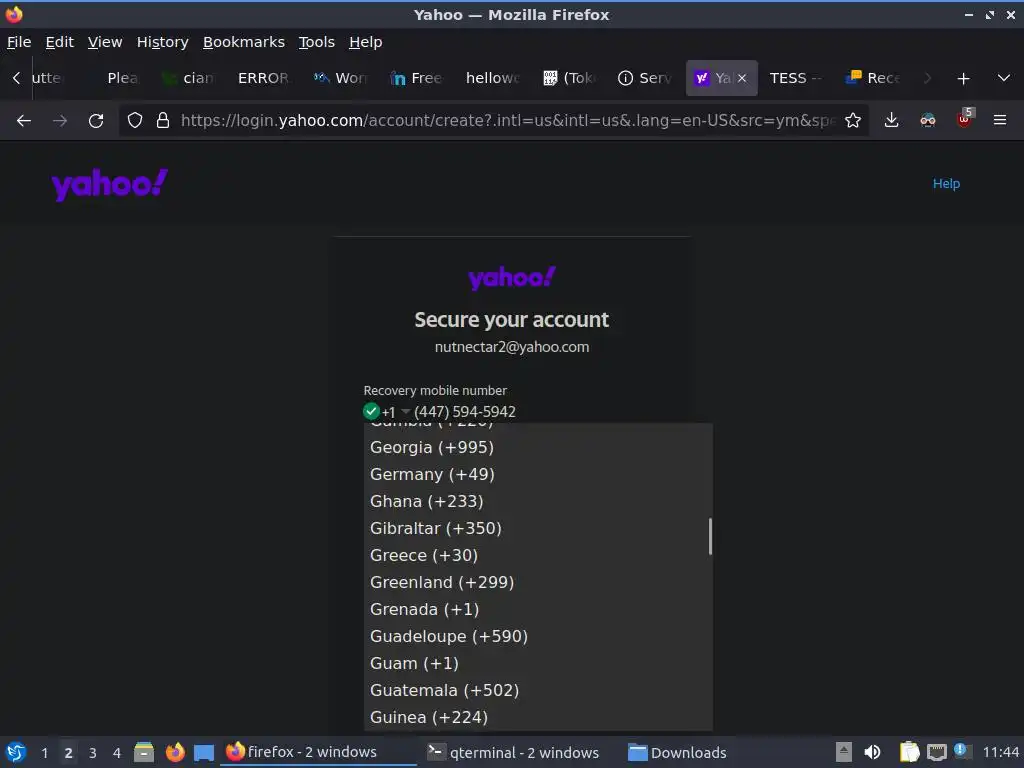Click the clipboard tray icon

coord(910,752)
